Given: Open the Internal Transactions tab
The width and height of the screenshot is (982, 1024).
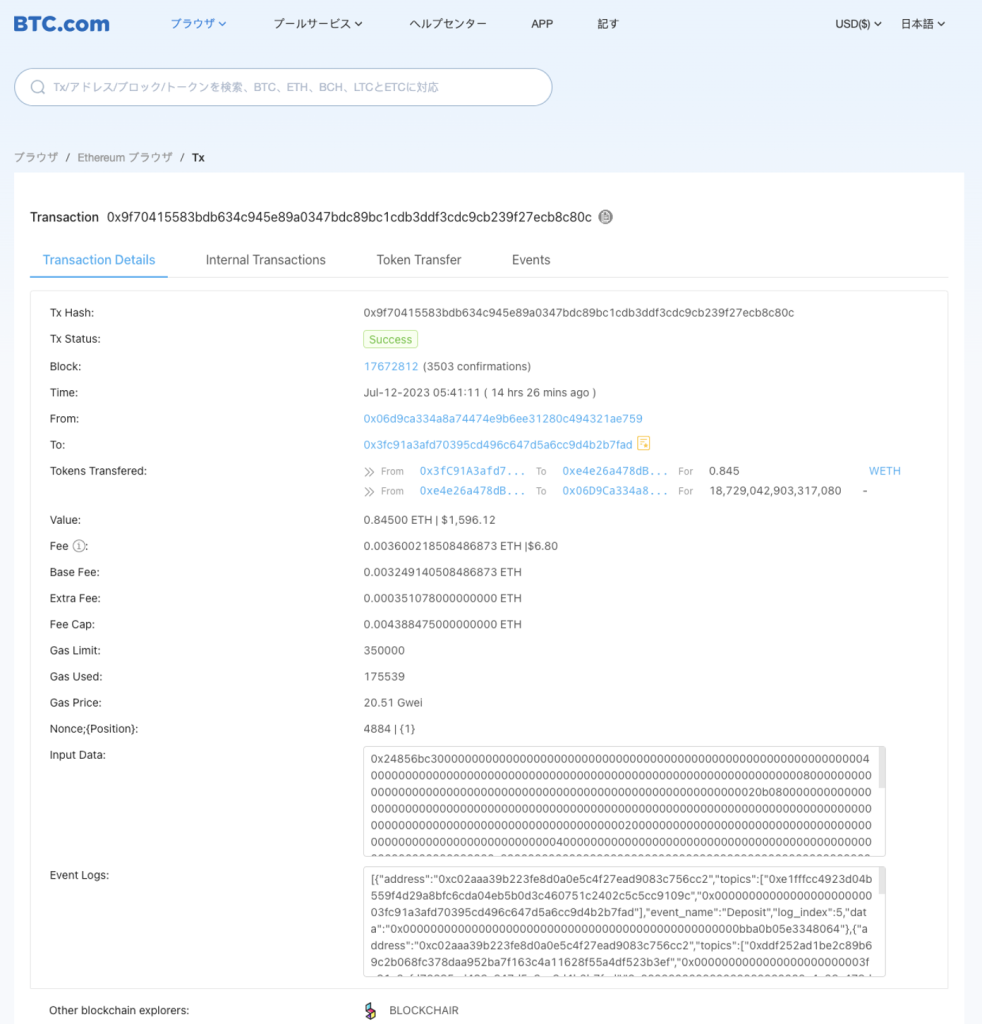Looking at the screenshot, I should coord(265,259).
